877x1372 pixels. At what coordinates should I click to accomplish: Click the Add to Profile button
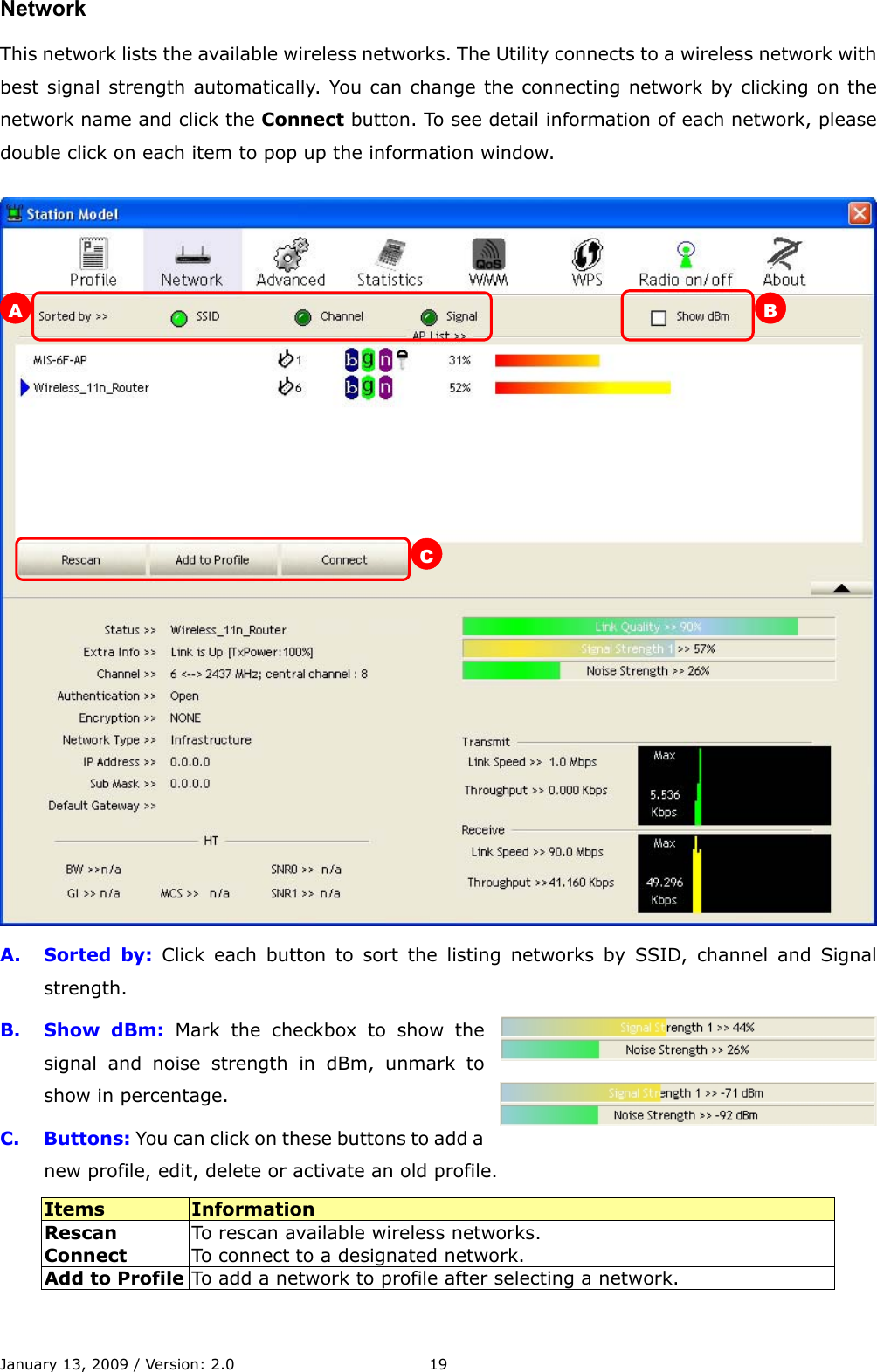[212, 560]
